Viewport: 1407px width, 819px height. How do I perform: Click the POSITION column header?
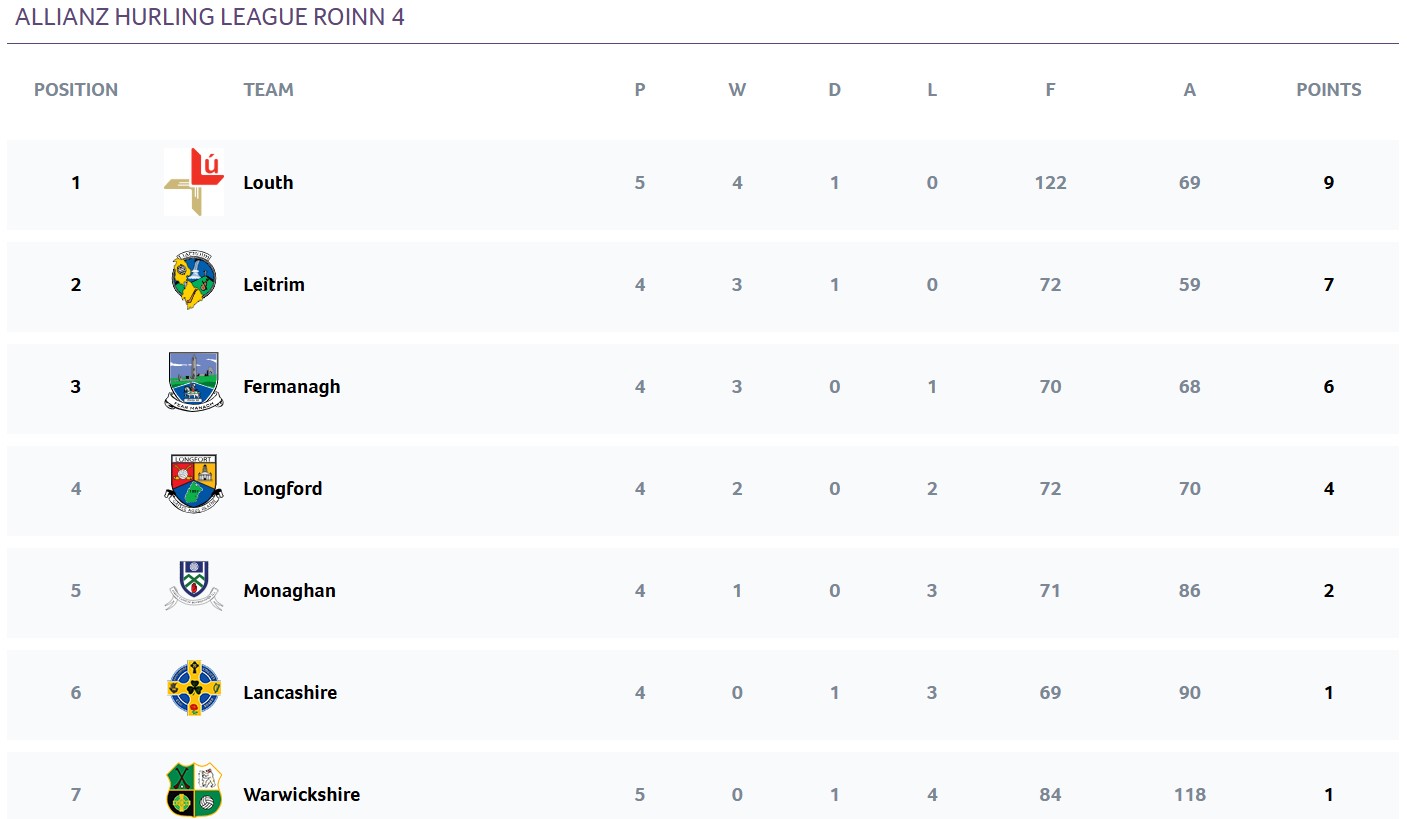pyautogui.click(x=76, y=89)
